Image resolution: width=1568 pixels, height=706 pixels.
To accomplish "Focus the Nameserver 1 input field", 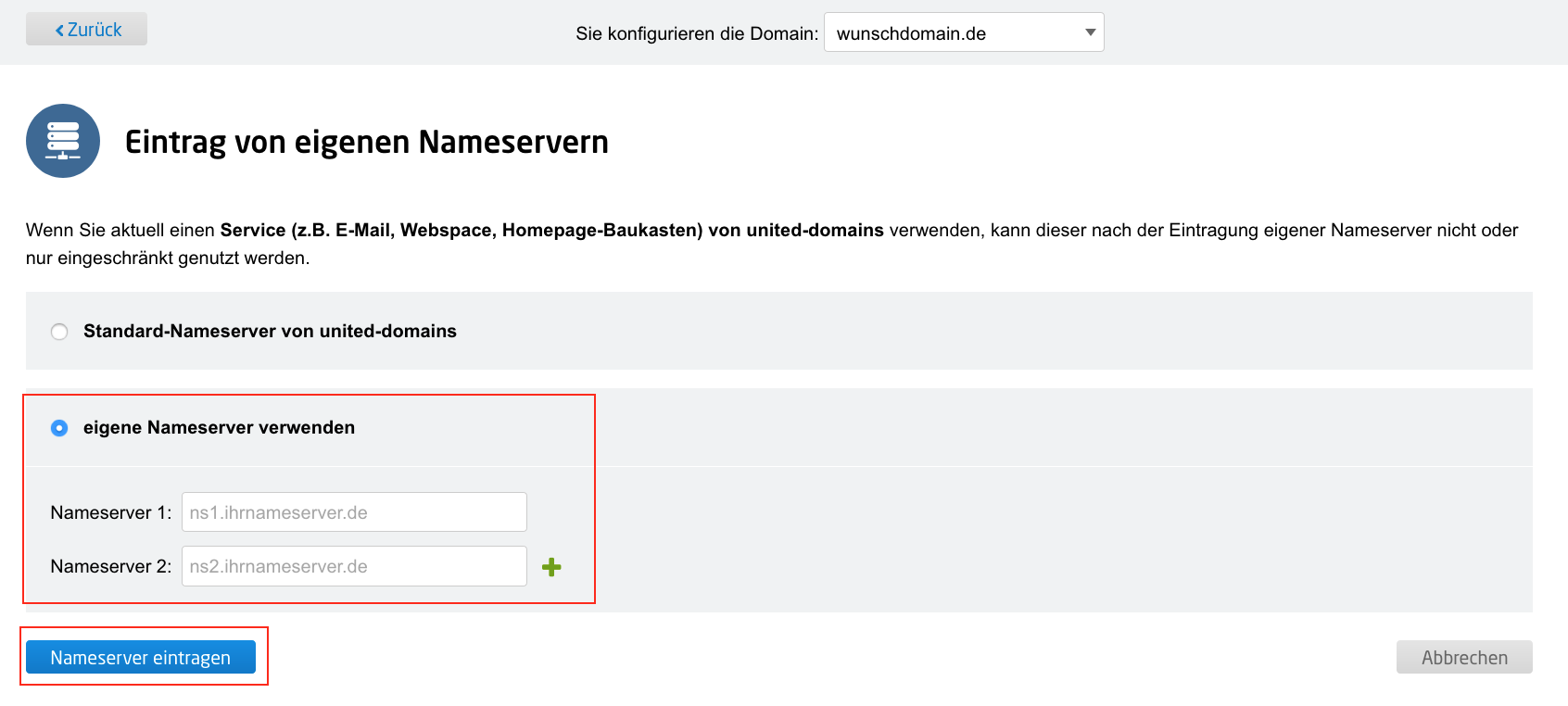I will pos(354,512).
